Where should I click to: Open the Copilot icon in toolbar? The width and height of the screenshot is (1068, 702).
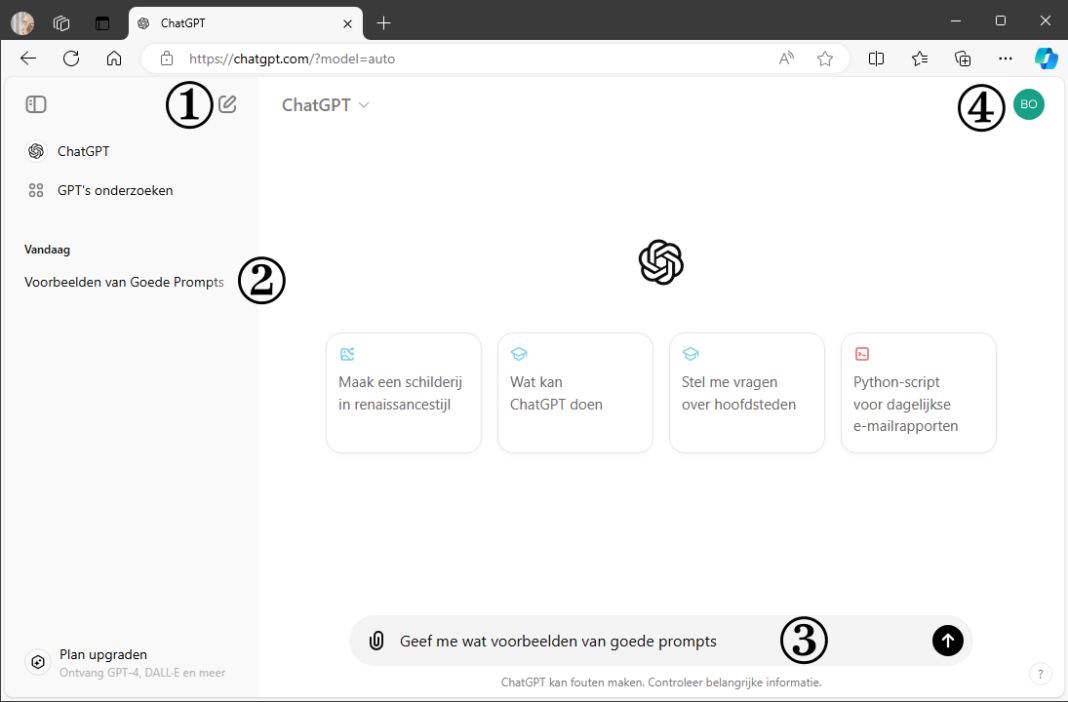tap(1046, 58)
